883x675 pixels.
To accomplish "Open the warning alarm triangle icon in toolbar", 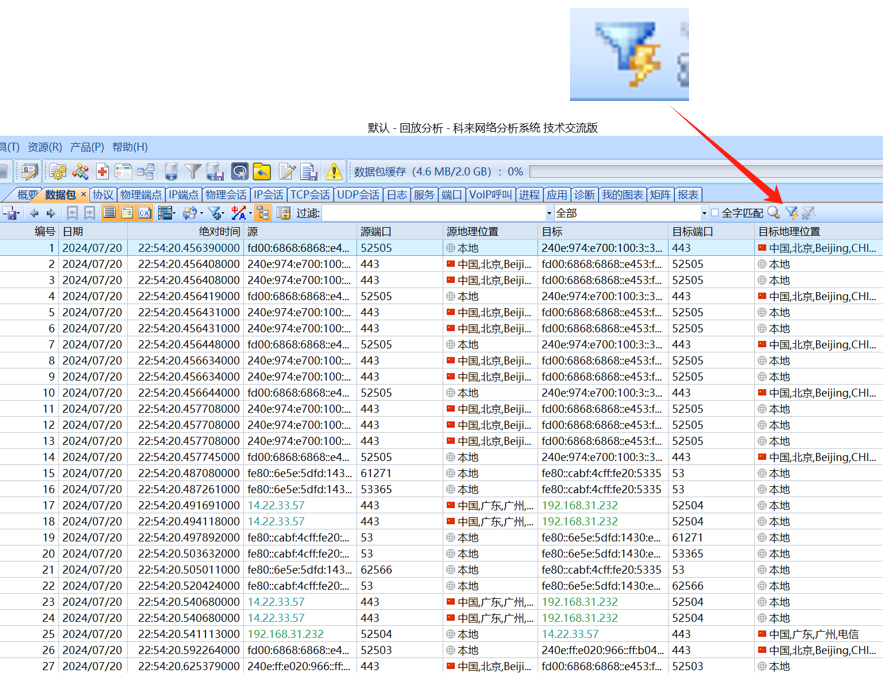I will point(332,172).
